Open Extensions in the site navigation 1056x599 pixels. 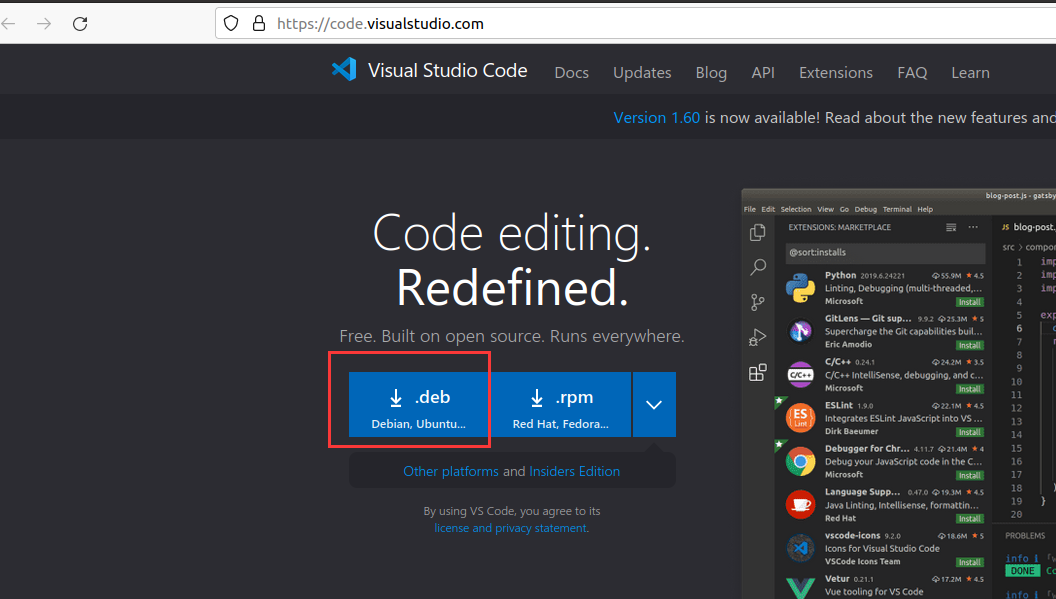tap(836, 73)
